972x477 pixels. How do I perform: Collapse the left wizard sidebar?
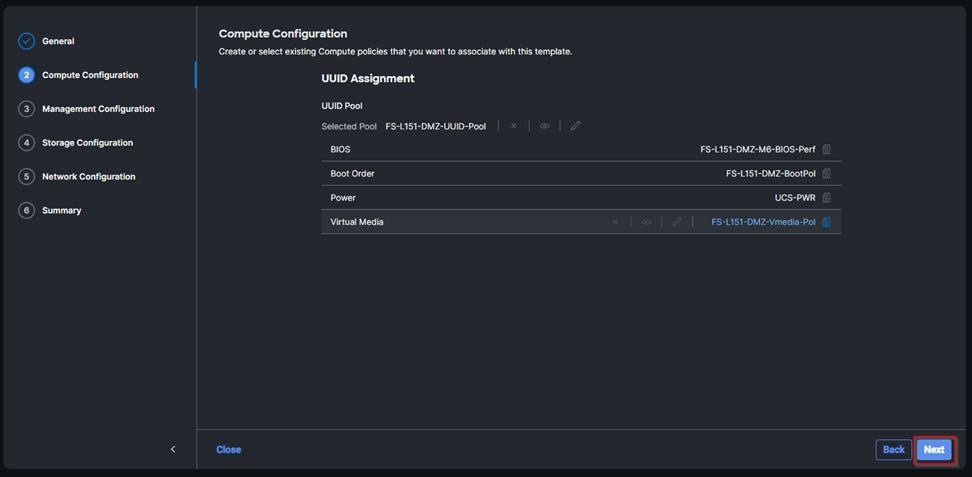pos(173,449)
